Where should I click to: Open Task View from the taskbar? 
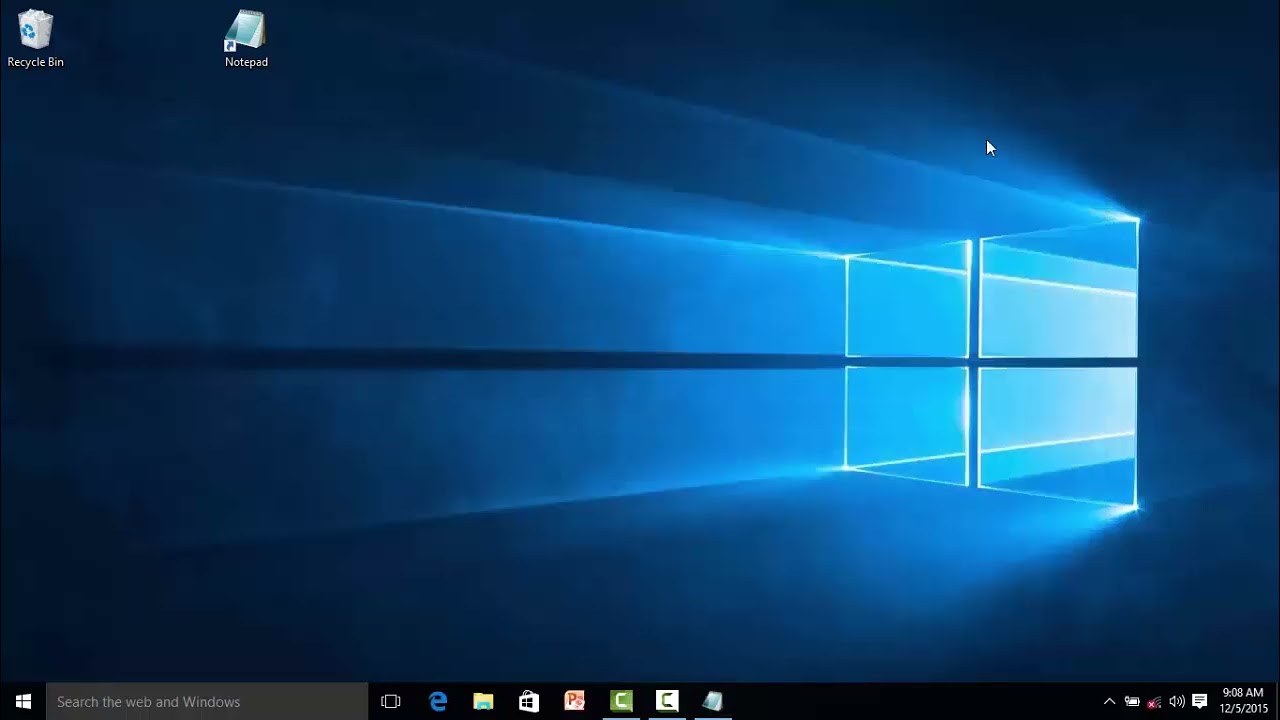point(391,701)
